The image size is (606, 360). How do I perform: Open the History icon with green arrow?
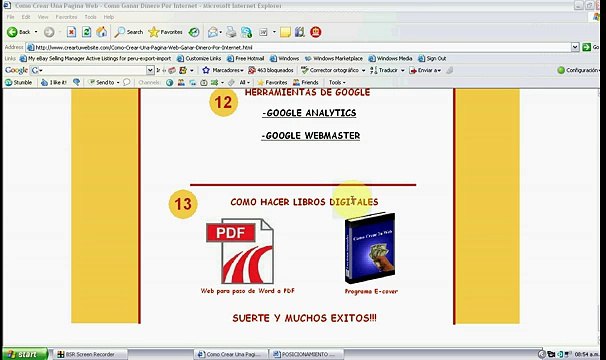[x=194, y=32]
